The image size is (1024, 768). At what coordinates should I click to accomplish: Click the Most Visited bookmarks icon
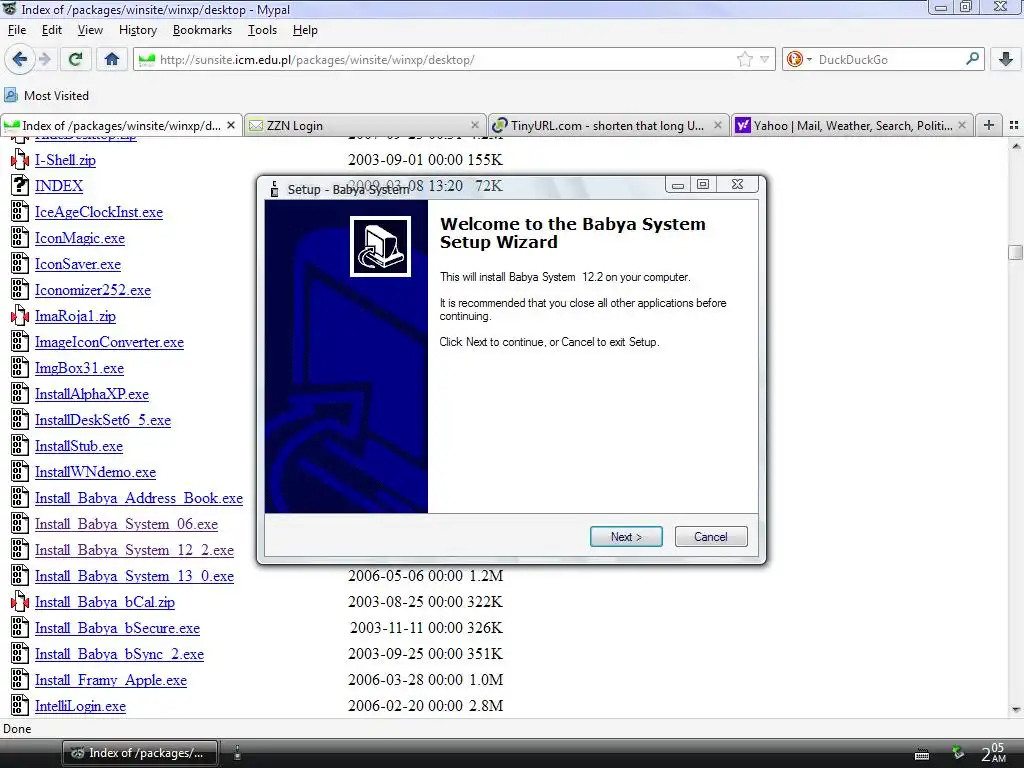(11, 95)
